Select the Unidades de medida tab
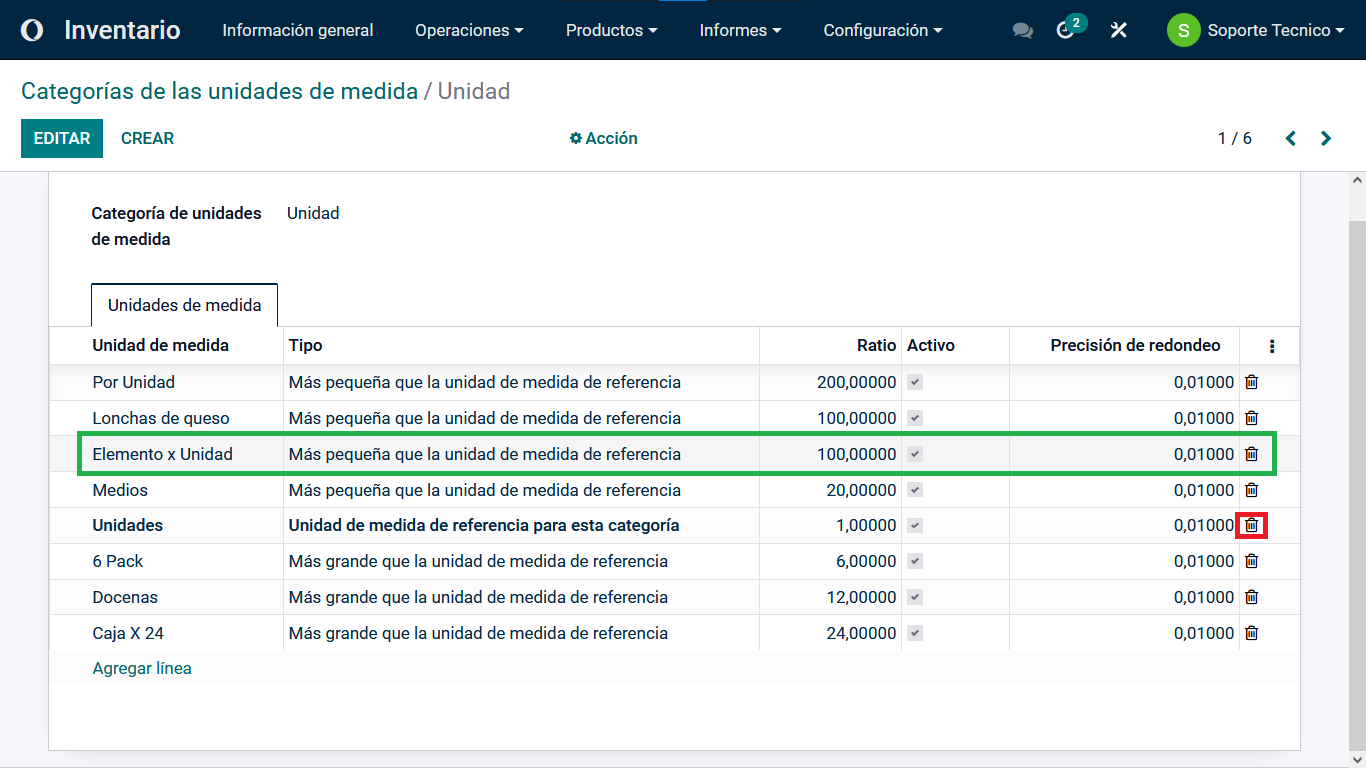This screenshot has height=768, width=1366. (x=185, y=305)
